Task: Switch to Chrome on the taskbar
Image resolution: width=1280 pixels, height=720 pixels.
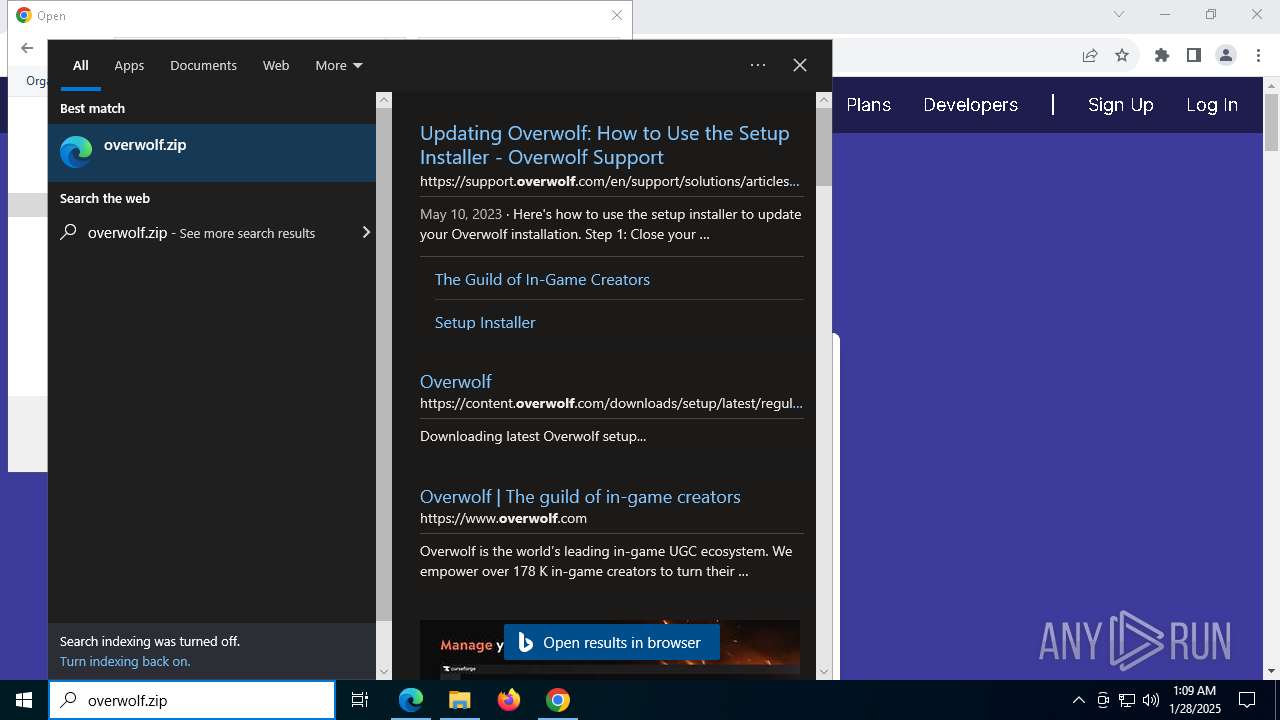Action: pyautogui.click(x=558, y=700)
